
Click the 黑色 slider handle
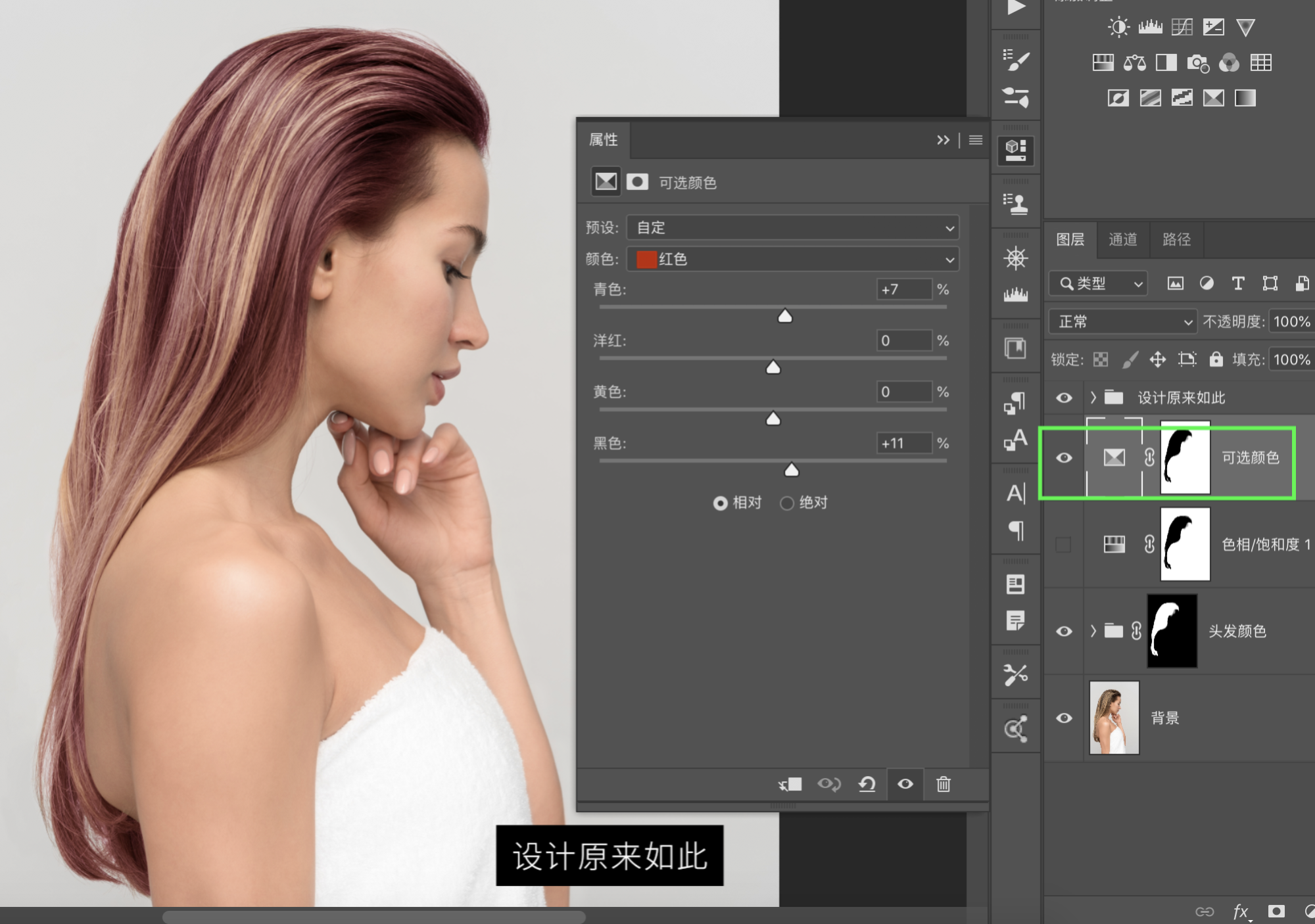point(792,469)
